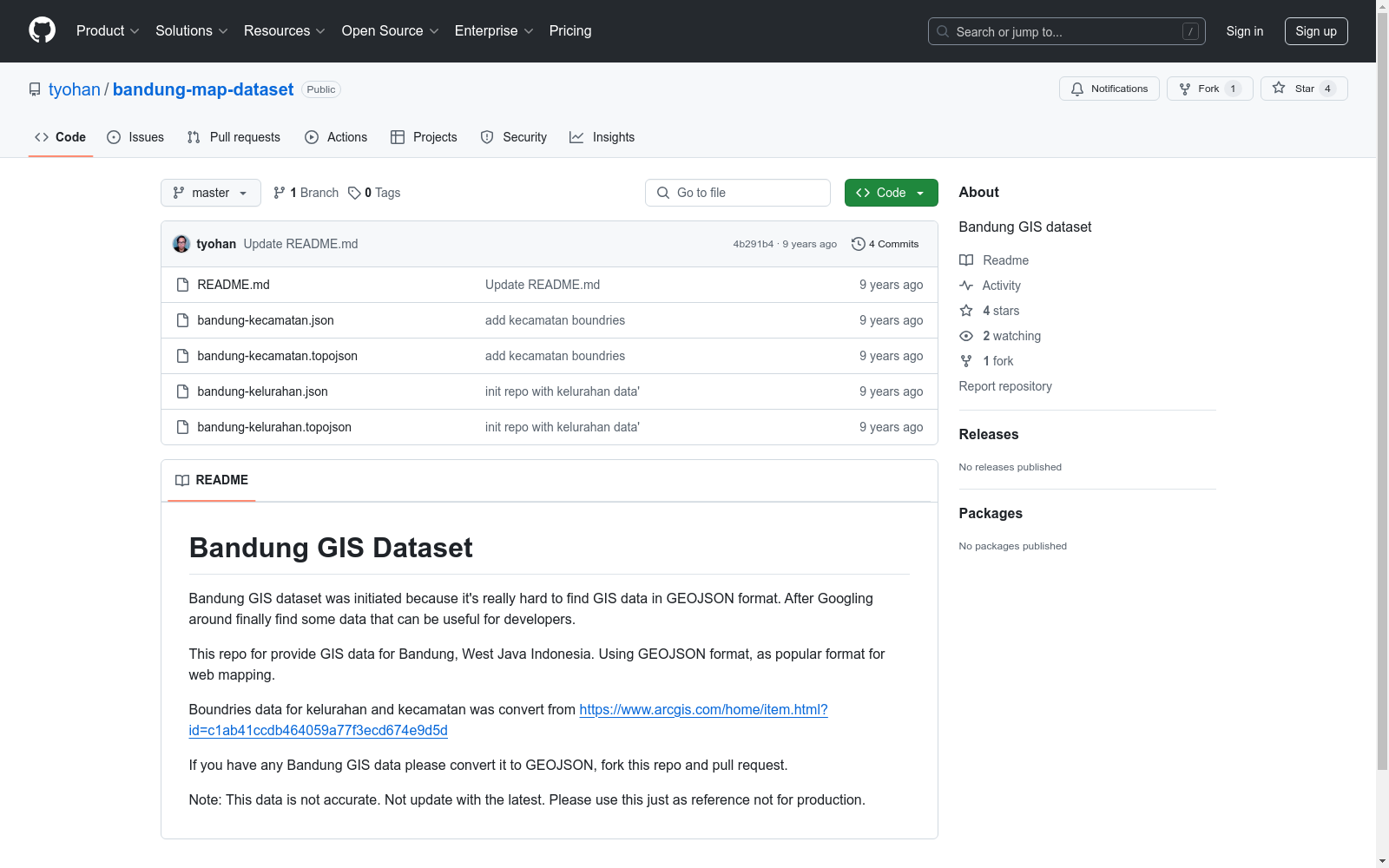
Task: Click the tag icon beside 0 Tags
Action: coord(354,193)
